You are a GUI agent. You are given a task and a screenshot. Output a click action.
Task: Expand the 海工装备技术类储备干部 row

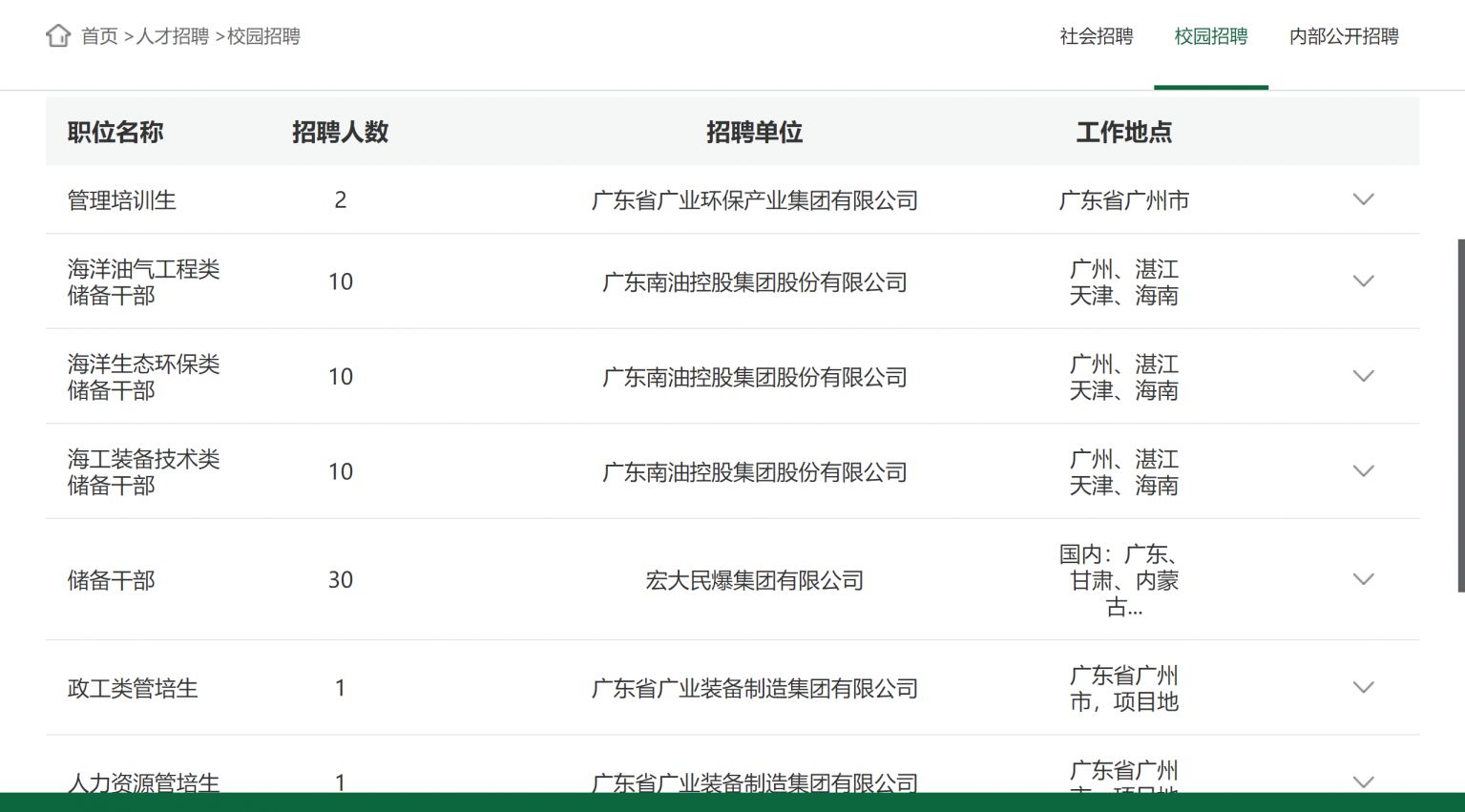click(x=1364, y=470)
